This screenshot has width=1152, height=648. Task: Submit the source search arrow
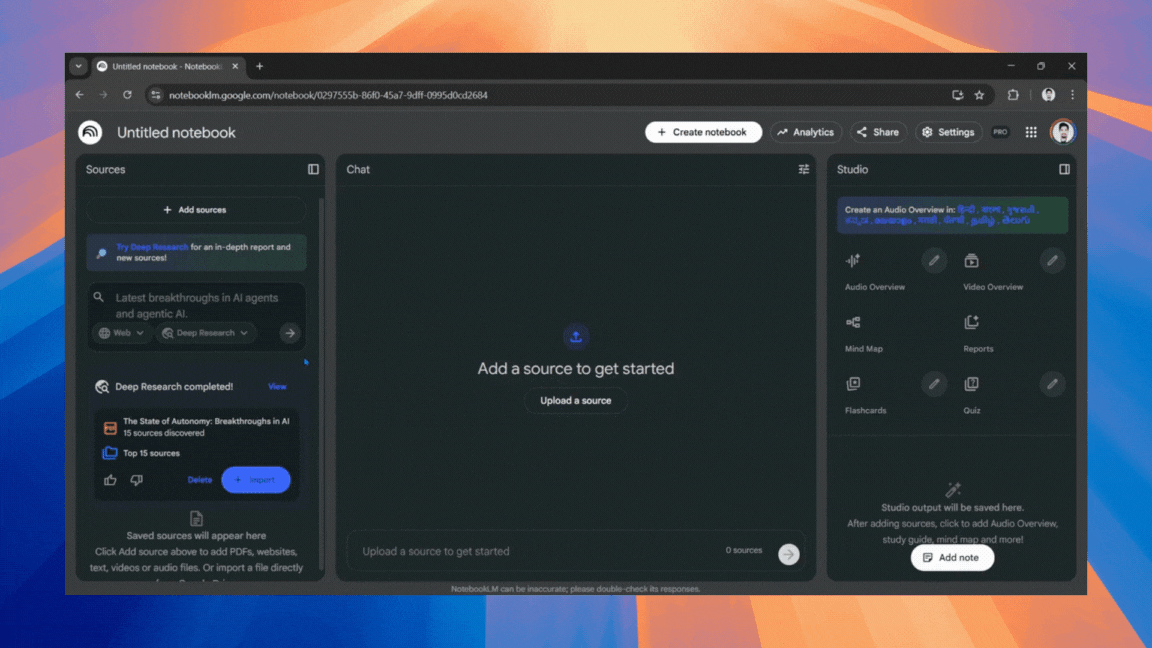pyautogui.click(x=290, y=333)
